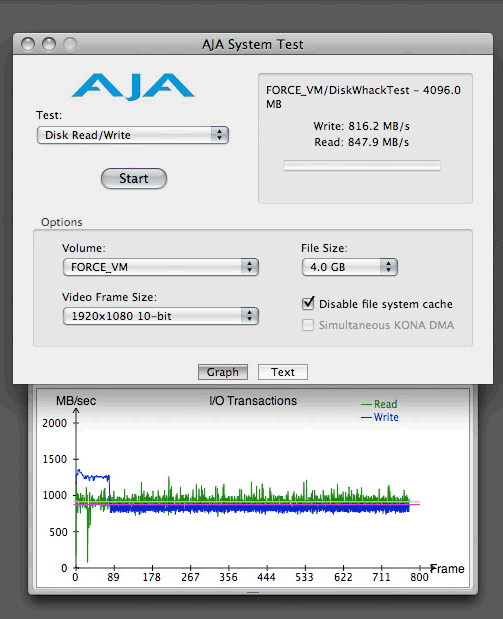Screen dimensions: 503x619
Task: Click frame tick 800 on the graph
Action: [419, 577]
